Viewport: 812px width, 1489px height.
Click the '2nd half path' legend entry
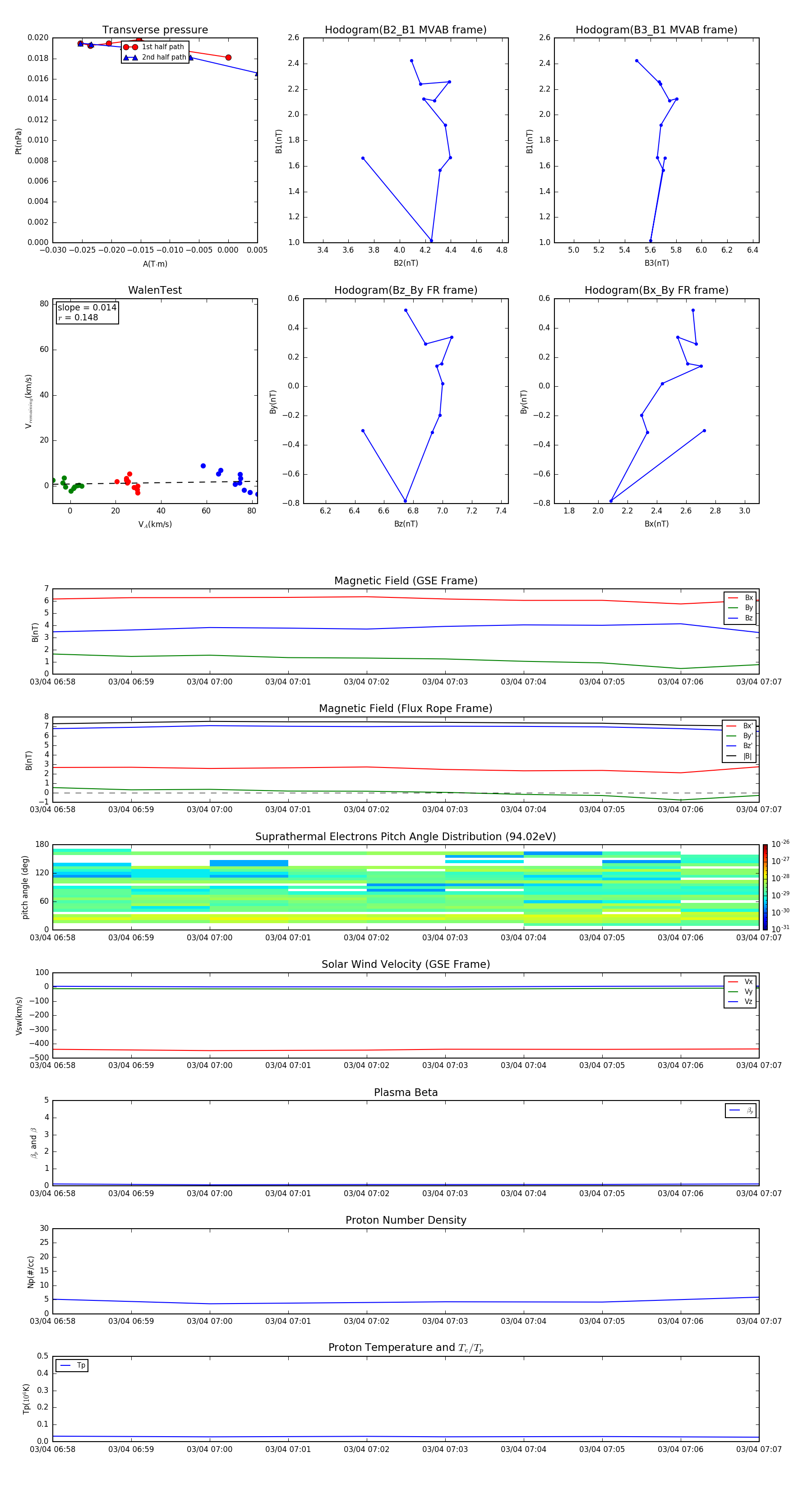pos(154,57)
